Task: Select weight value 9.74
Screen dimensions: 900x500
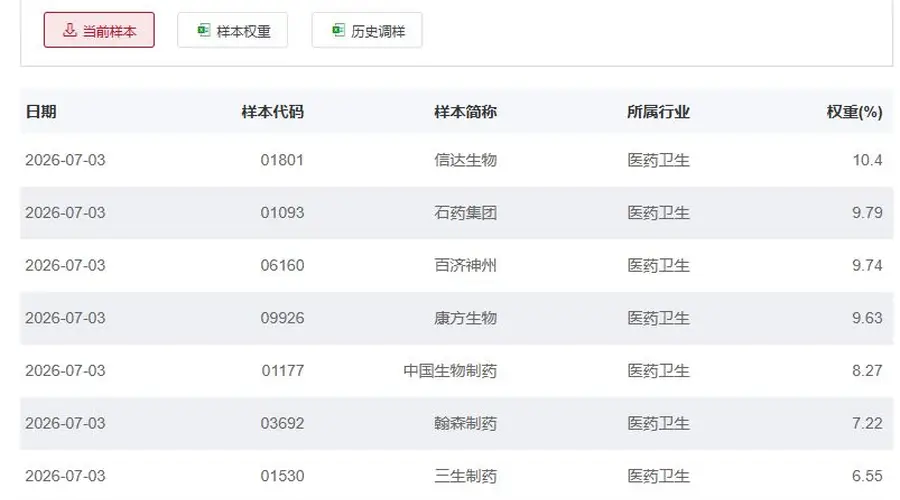Action: tap(867, 265)
